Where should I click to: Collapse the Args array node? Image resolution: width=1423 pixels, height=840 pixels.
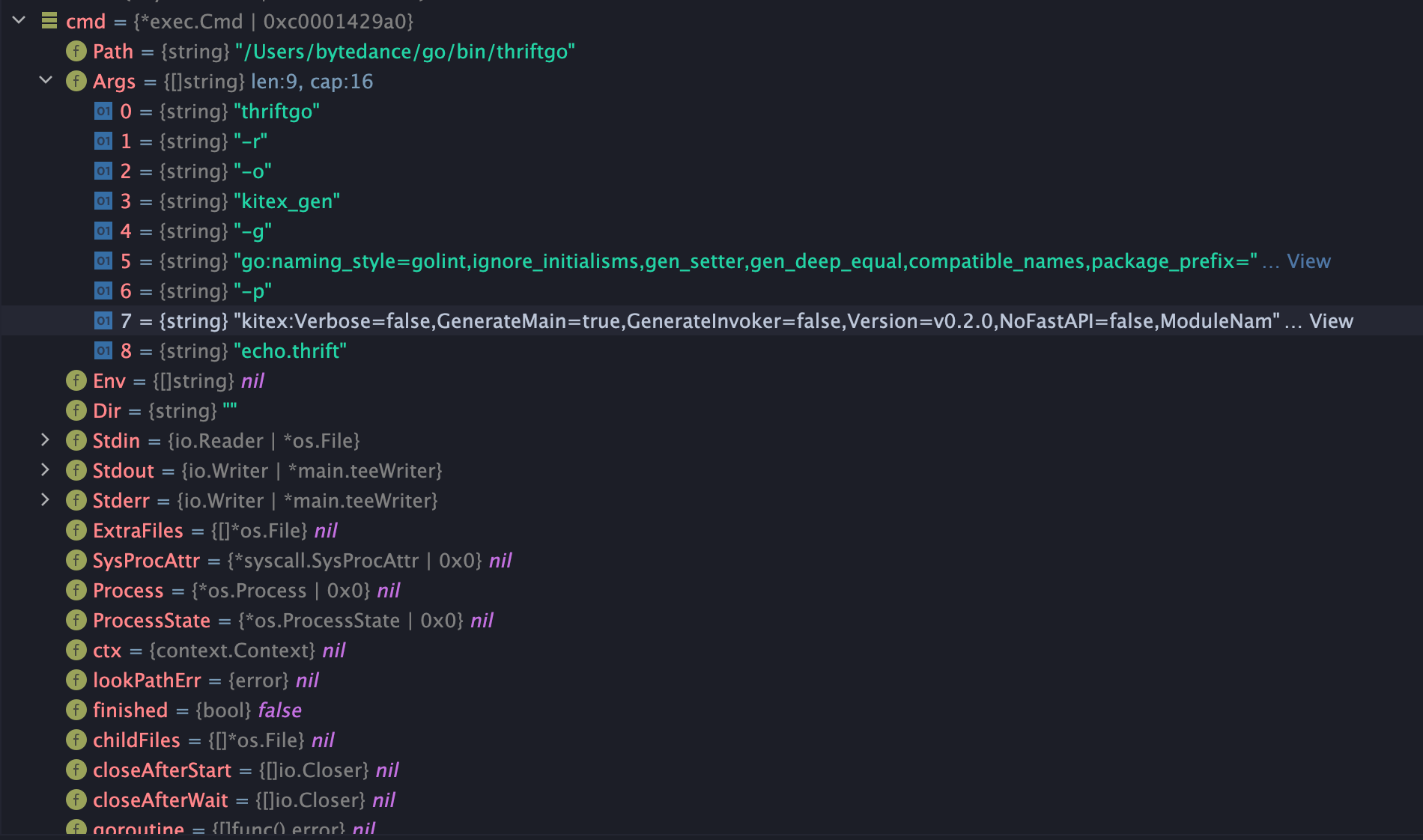click(46, 81)
